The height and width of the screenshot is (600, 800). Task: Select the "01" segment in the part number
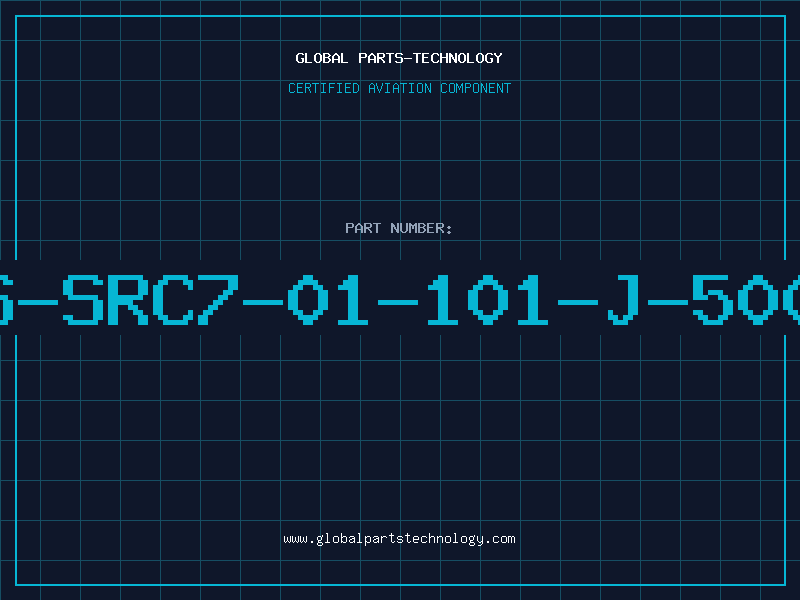pos(328,299)
